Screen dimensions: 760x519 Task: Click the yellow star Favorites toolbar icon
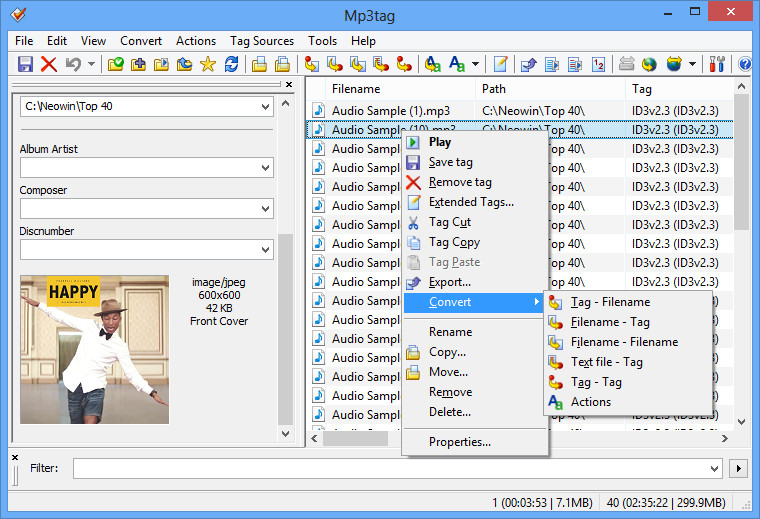click(208, 64)
